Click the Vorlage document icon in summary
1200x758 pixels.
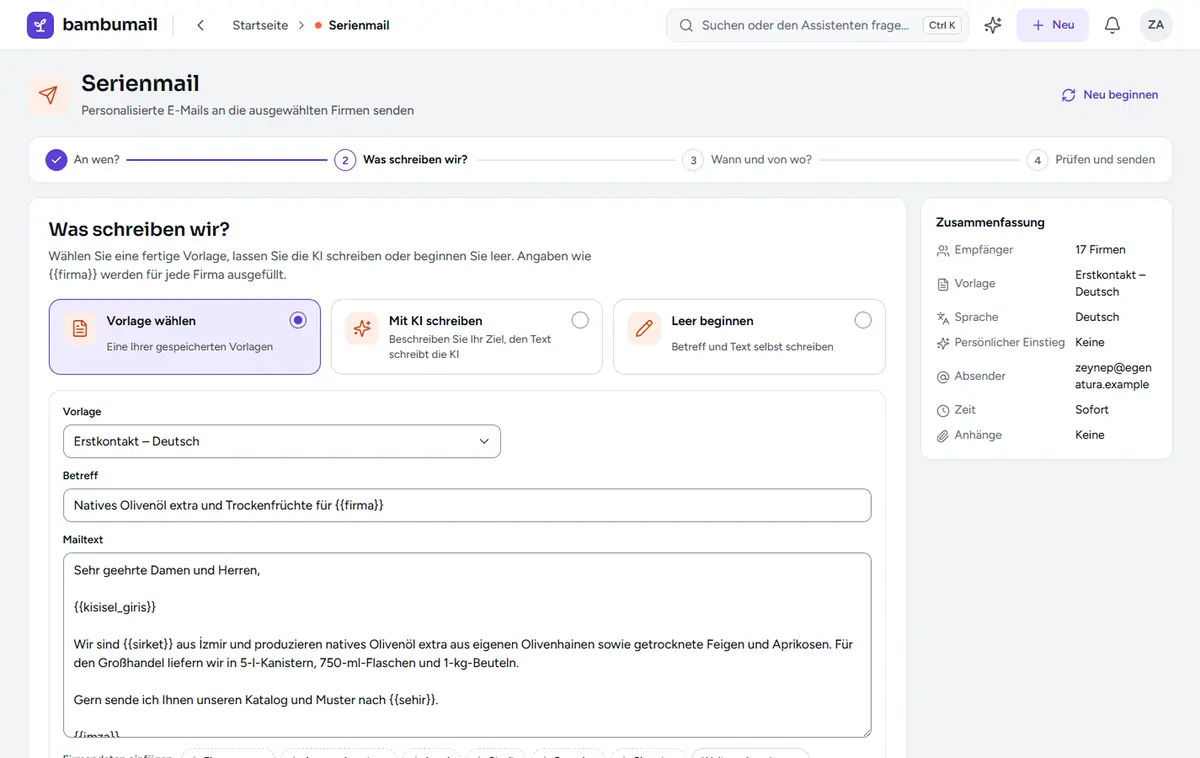pos(943,284)
